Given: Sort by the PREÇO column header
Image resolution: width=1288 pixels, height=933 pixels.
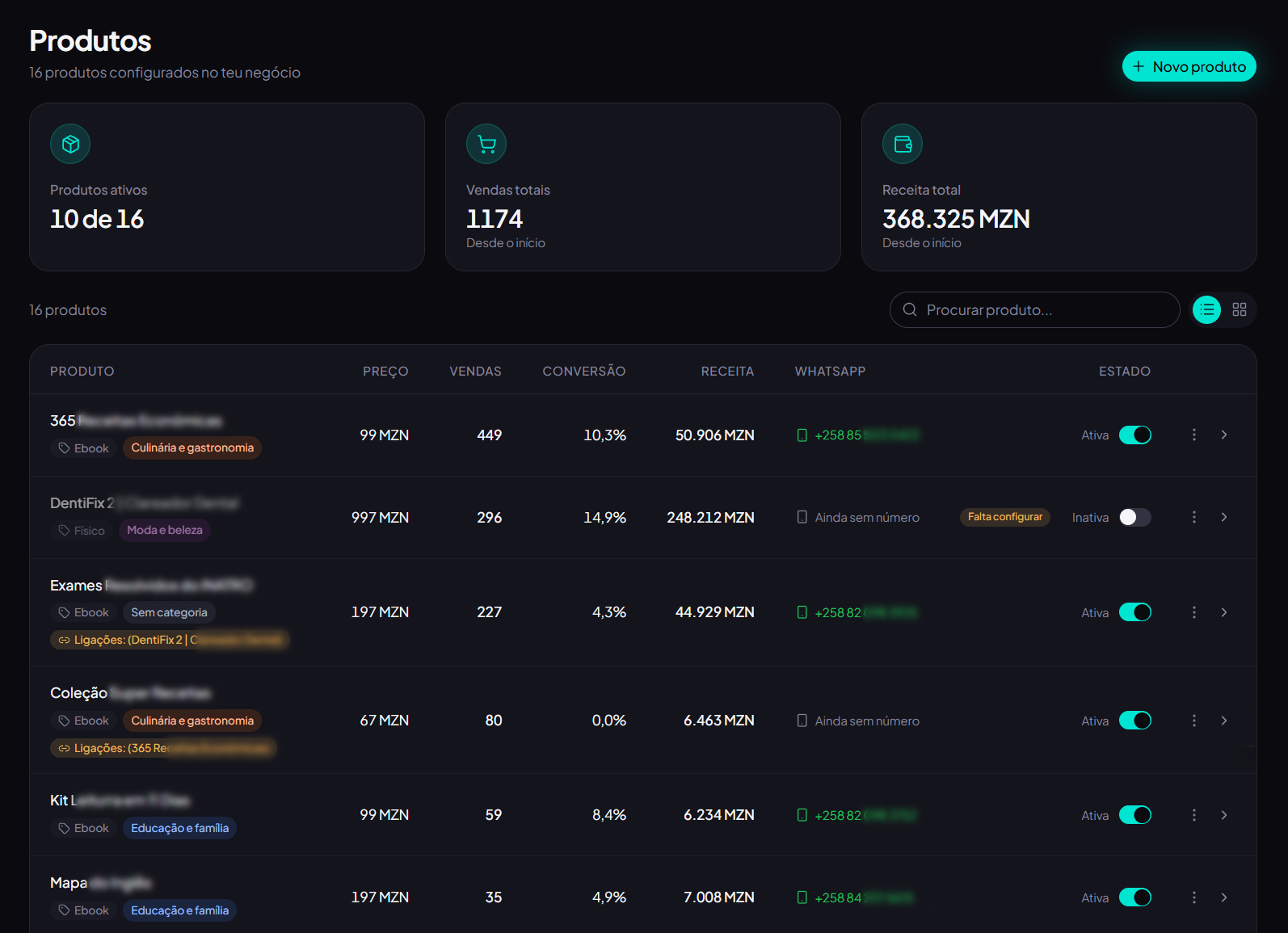Looking at the screenshot, I should (385, 372).
